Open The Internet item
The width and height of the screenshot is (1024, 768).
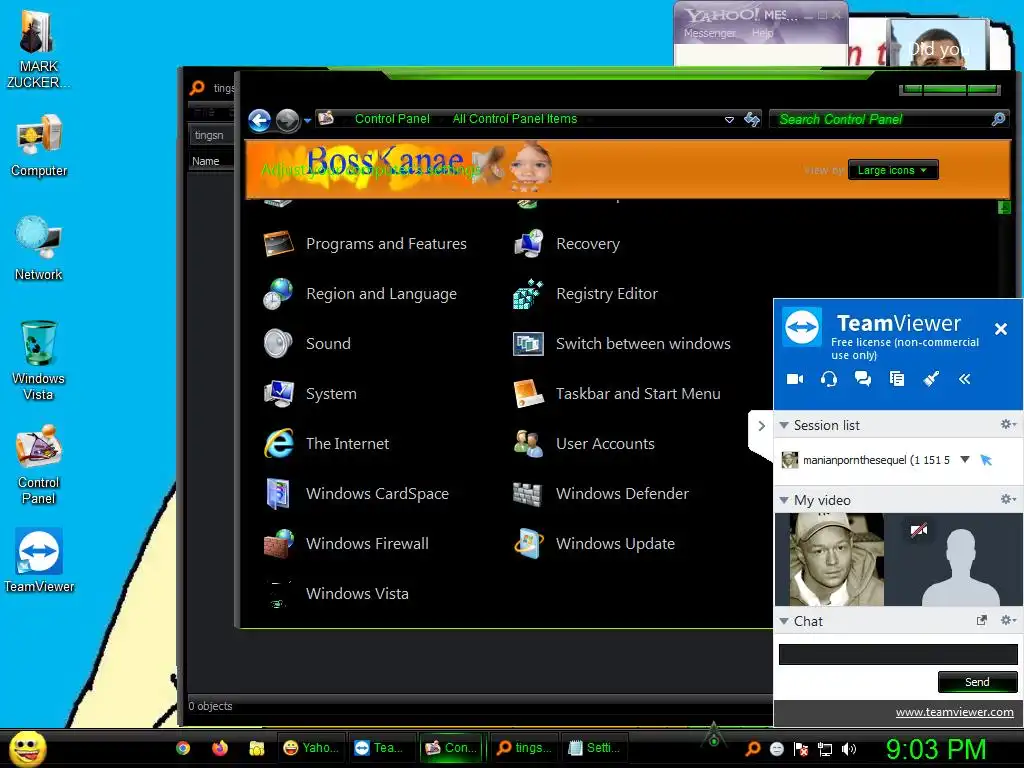pyautogui.click(x=326, y=443)
